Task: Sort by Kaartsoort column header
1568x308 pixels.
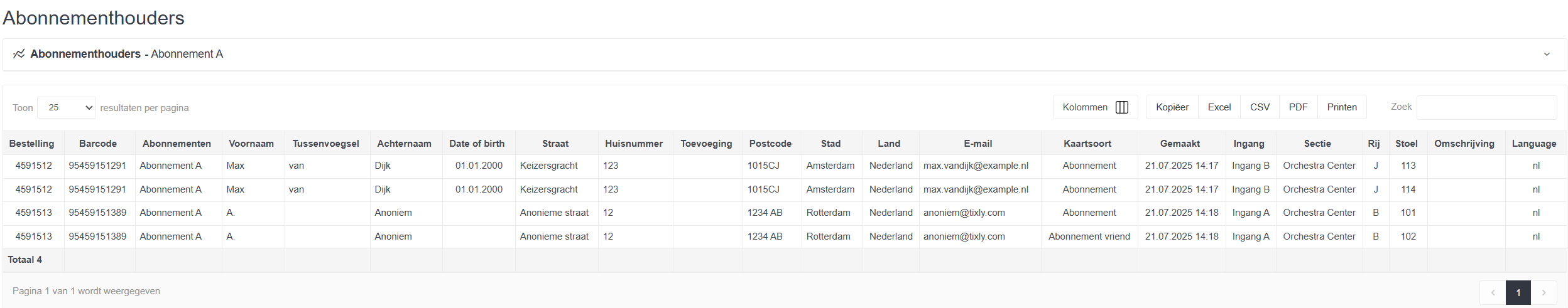Action: 1087,144
